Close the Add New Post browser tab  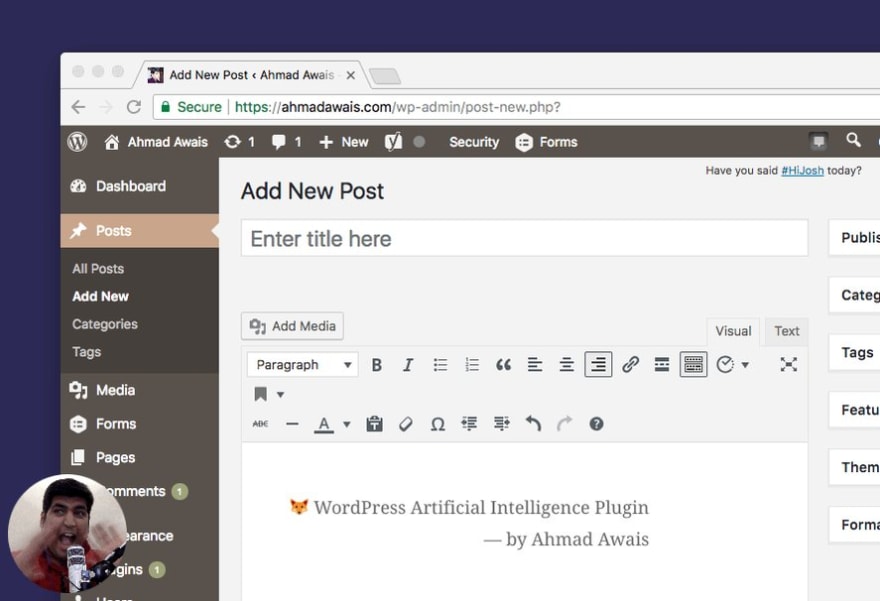coord(351,75)
